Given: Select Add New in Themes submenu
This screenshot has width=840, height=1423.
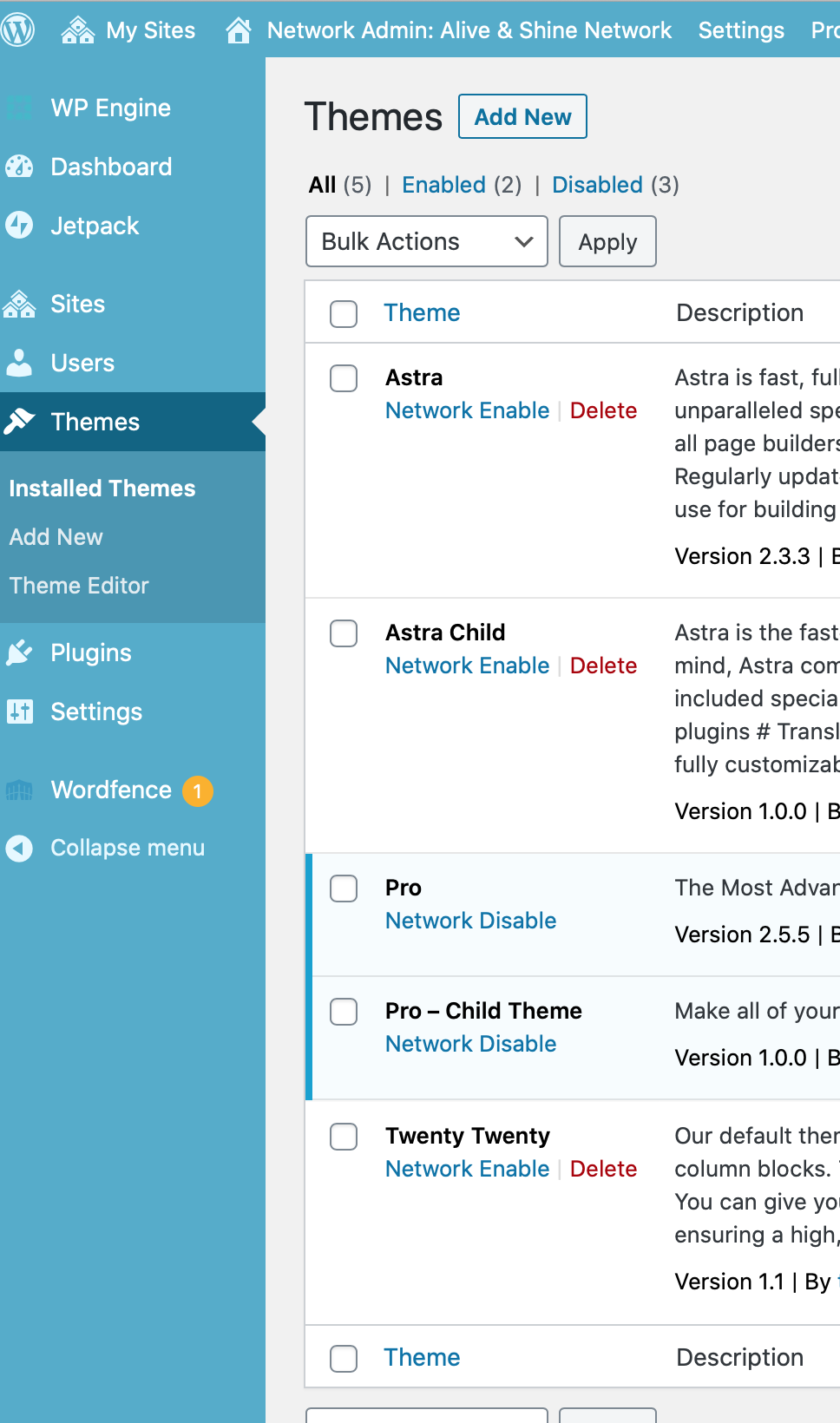Looking at the screenshot, I should click(x=56, y=537).
